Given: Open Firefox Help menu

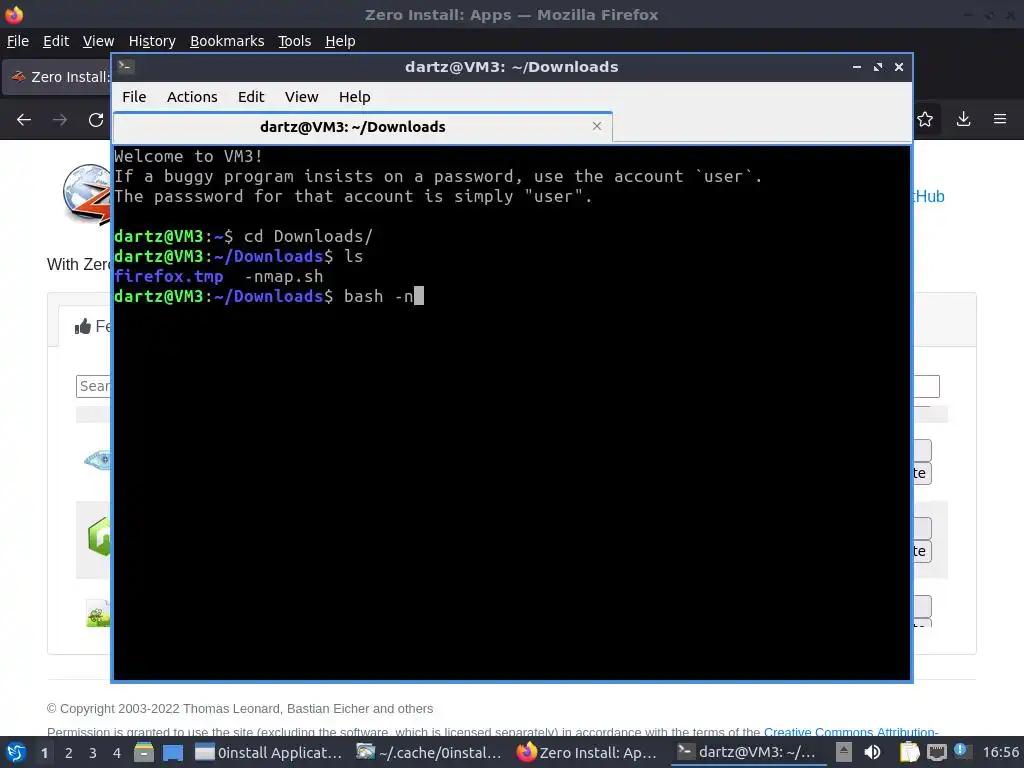Looking at the screenshot, I should 340,41.
